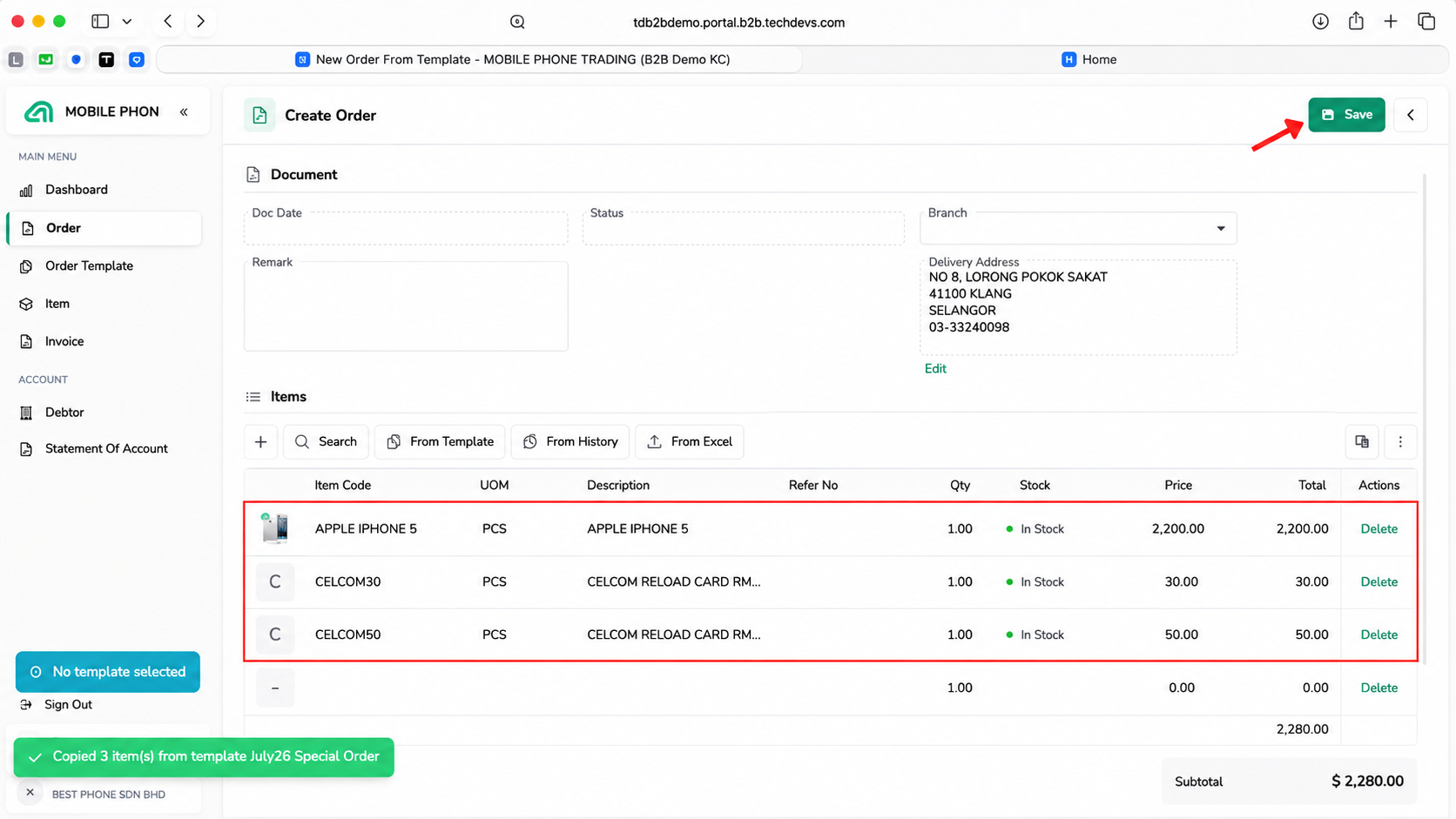Click the Create Order document icon
Screen dimensions: 1456x819
click(x=260, y=115)
